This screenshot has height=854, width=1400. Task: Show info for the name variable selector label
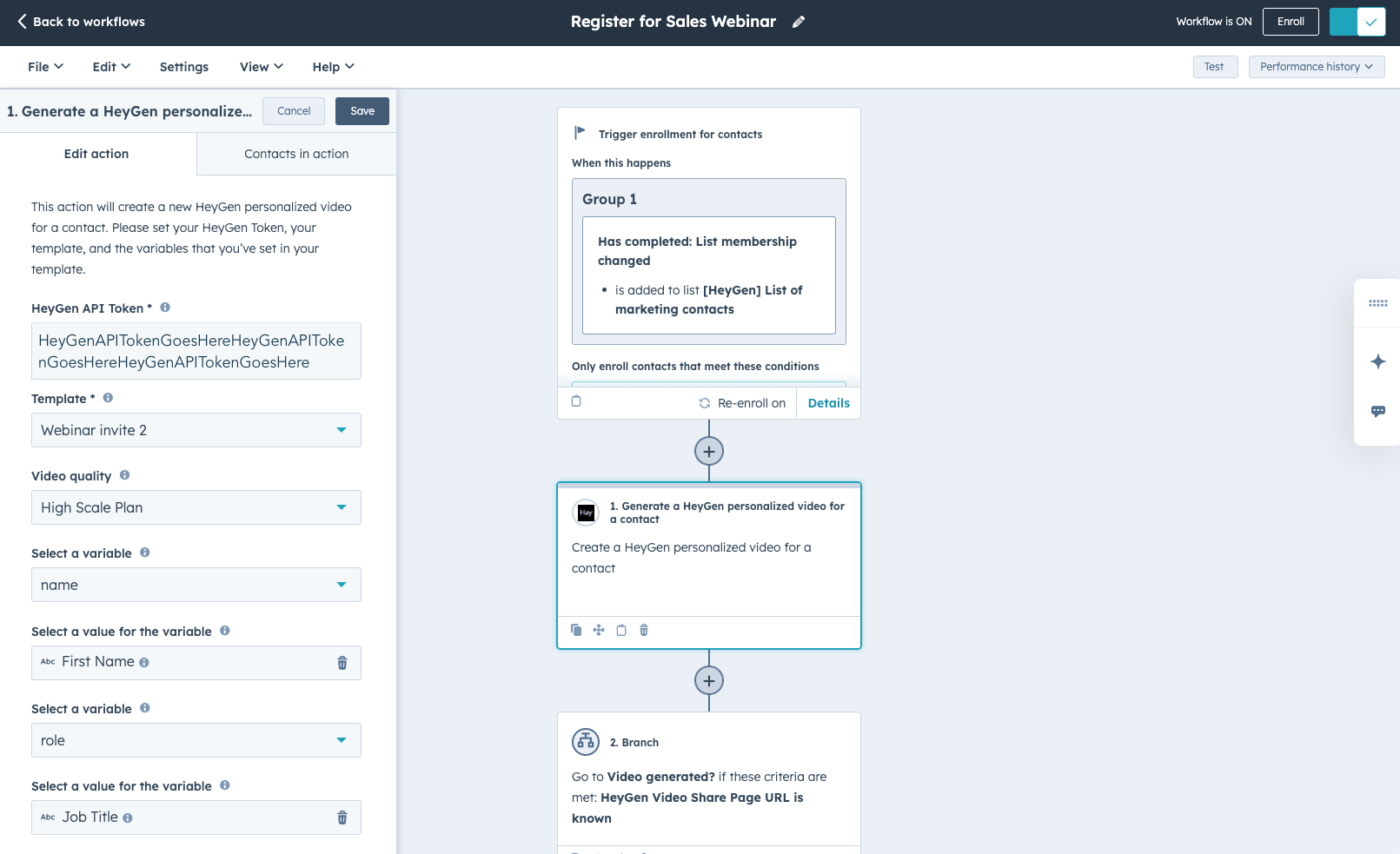(x=145, y=553)
